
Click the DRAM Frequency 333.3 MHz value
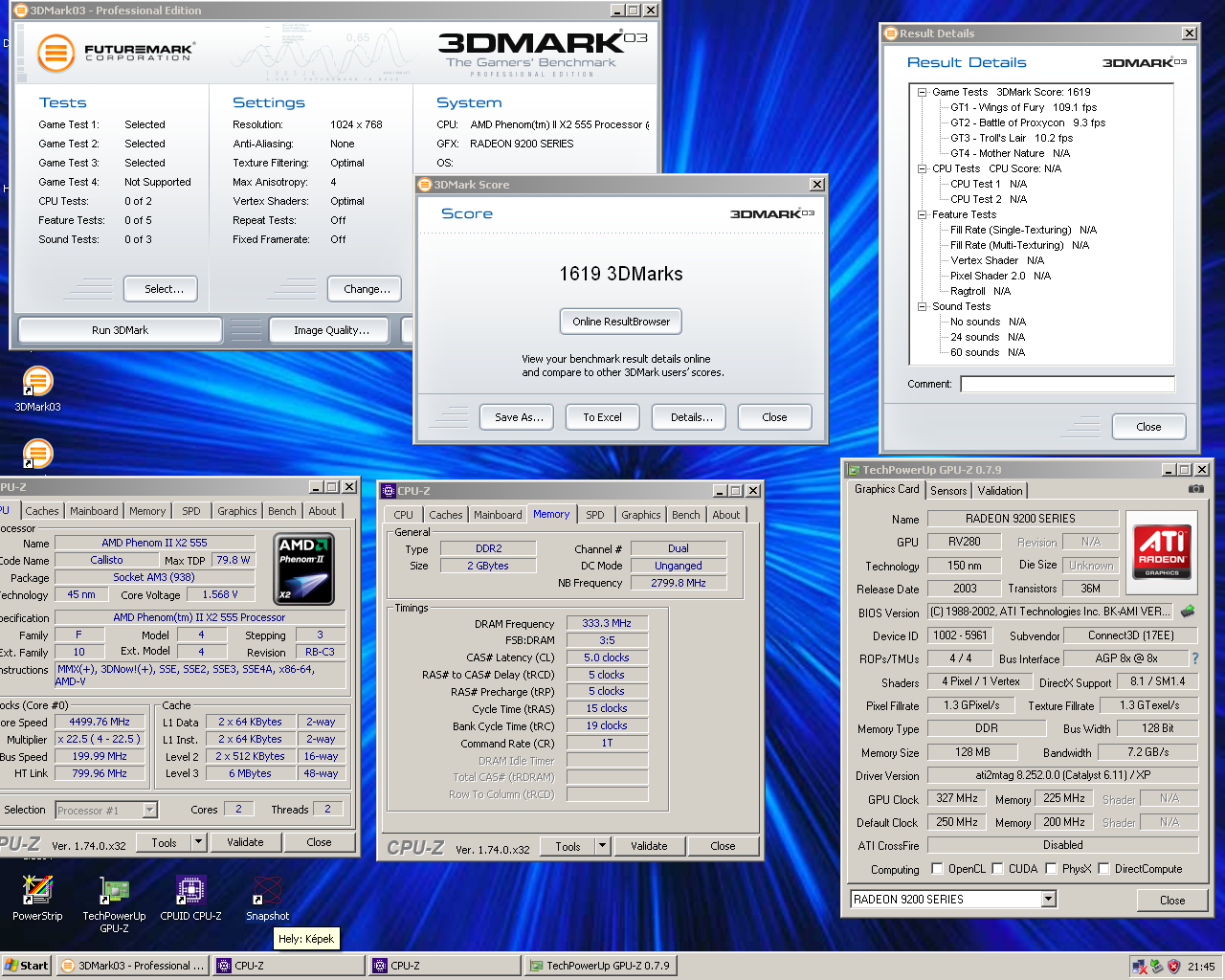point(607,623)
